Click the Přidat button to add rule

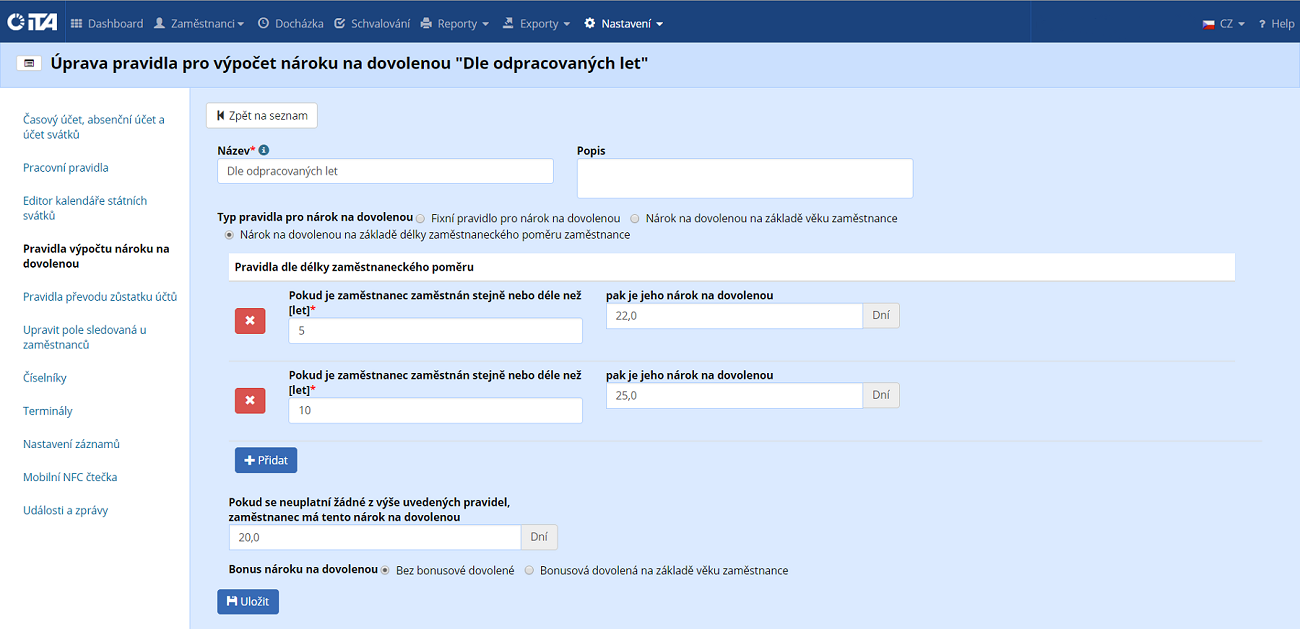coord(266,460)
